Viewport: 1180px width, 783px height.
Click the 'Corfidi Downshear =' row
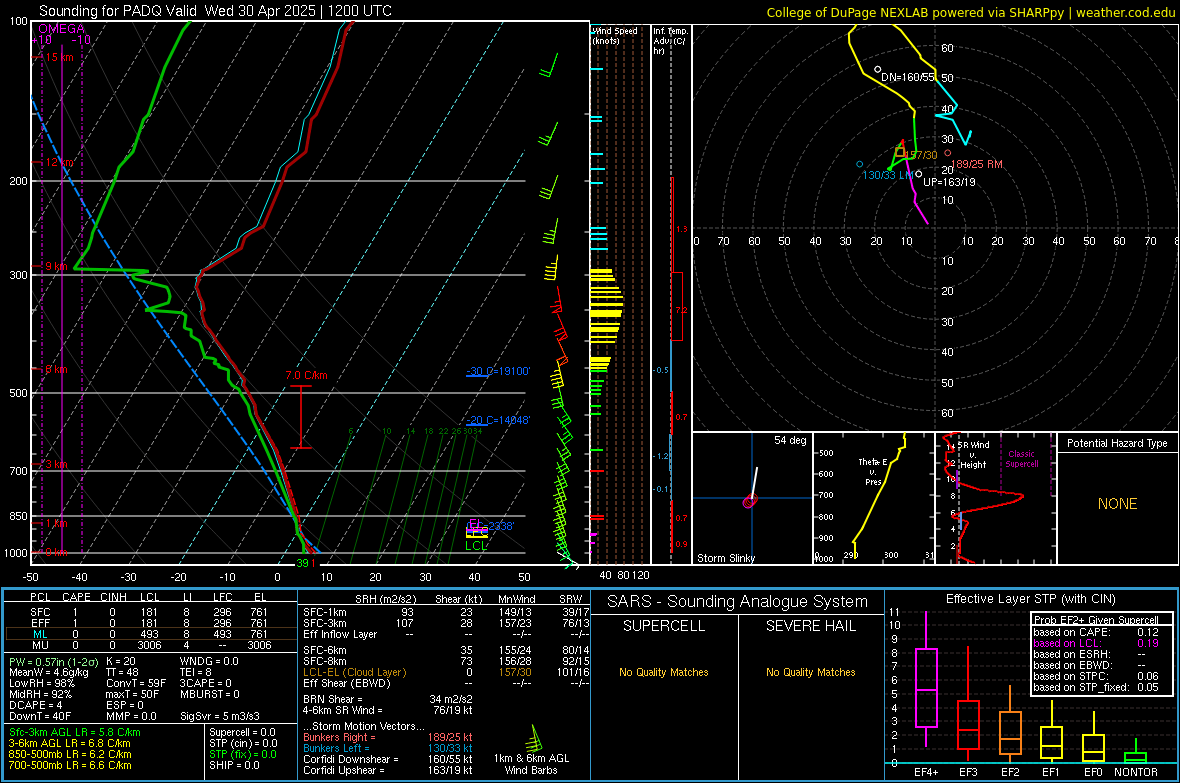pos(388,759)
